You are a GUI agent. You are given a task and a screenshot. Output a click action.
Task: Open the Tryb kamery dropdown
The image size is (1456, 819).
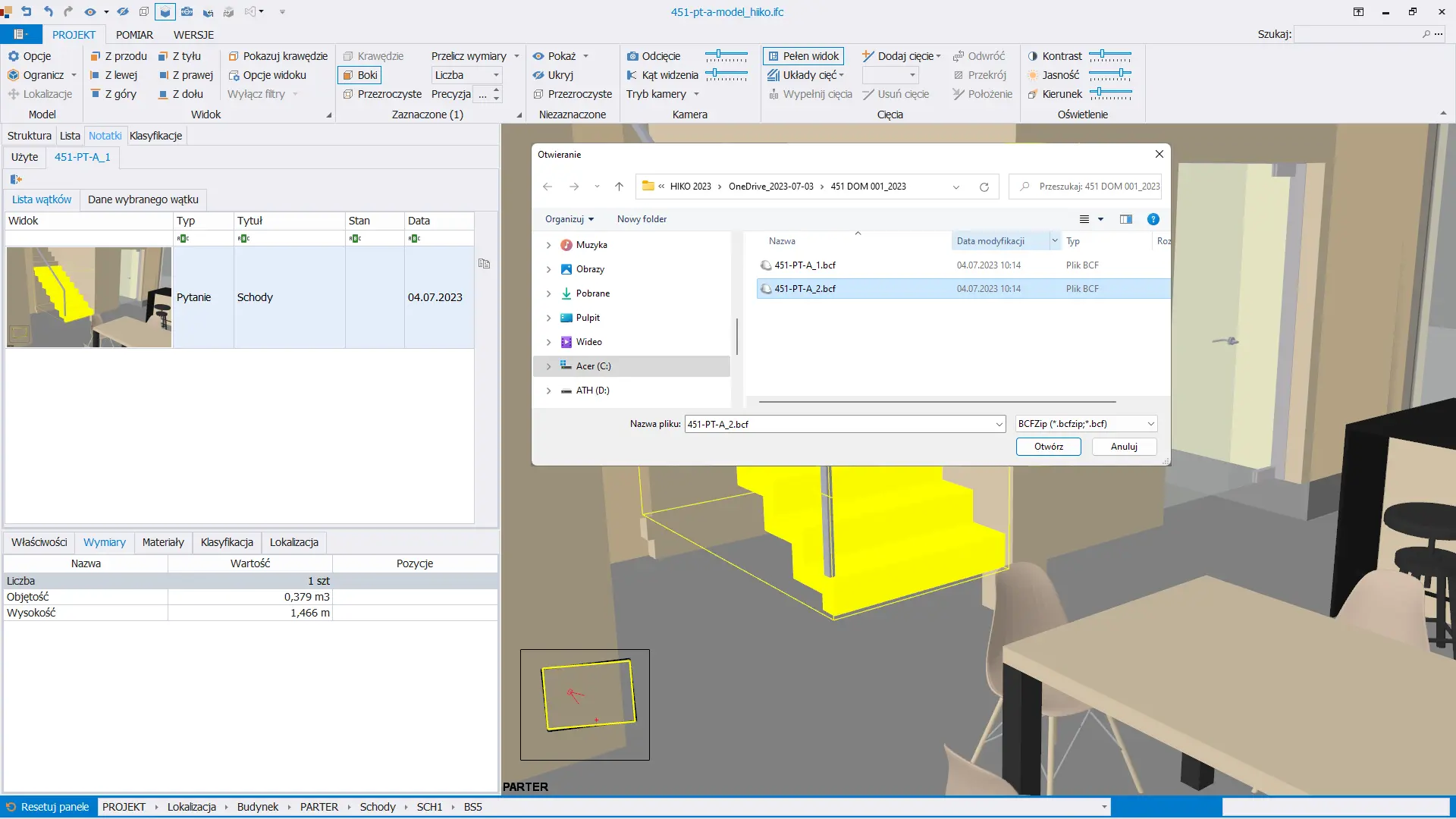663,94
